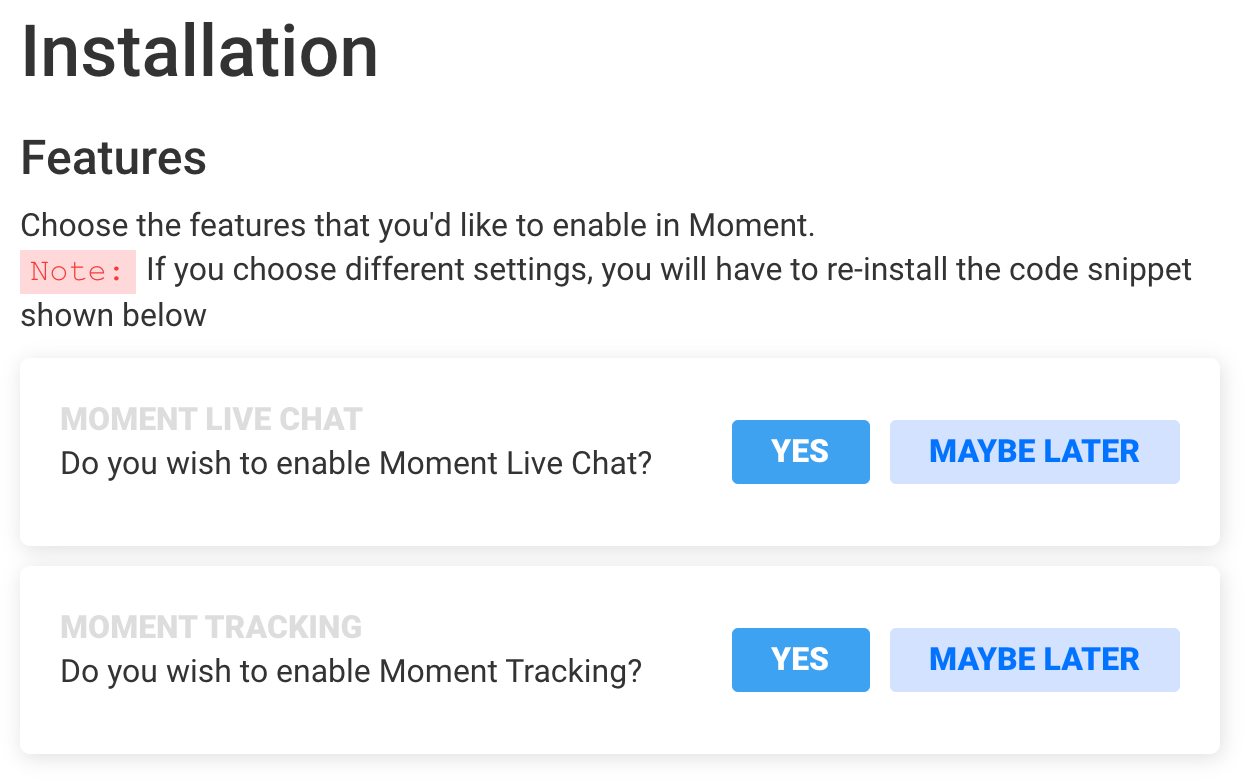Click the red Note: label
1254x784 pixels.
pos(77,271)
